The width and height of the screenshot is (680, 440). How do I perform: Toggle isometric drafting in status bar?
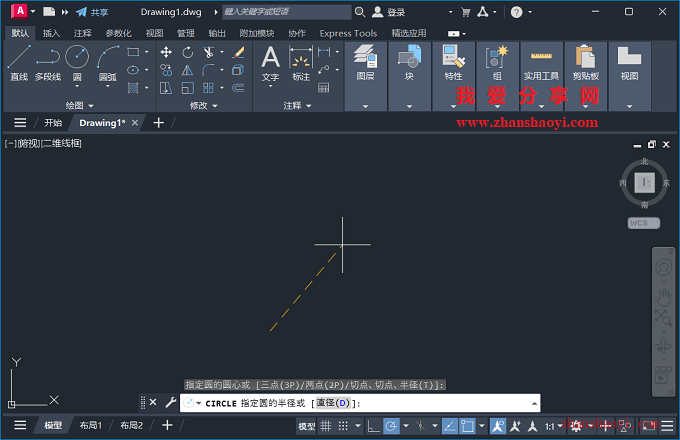(x=420, y=426)
